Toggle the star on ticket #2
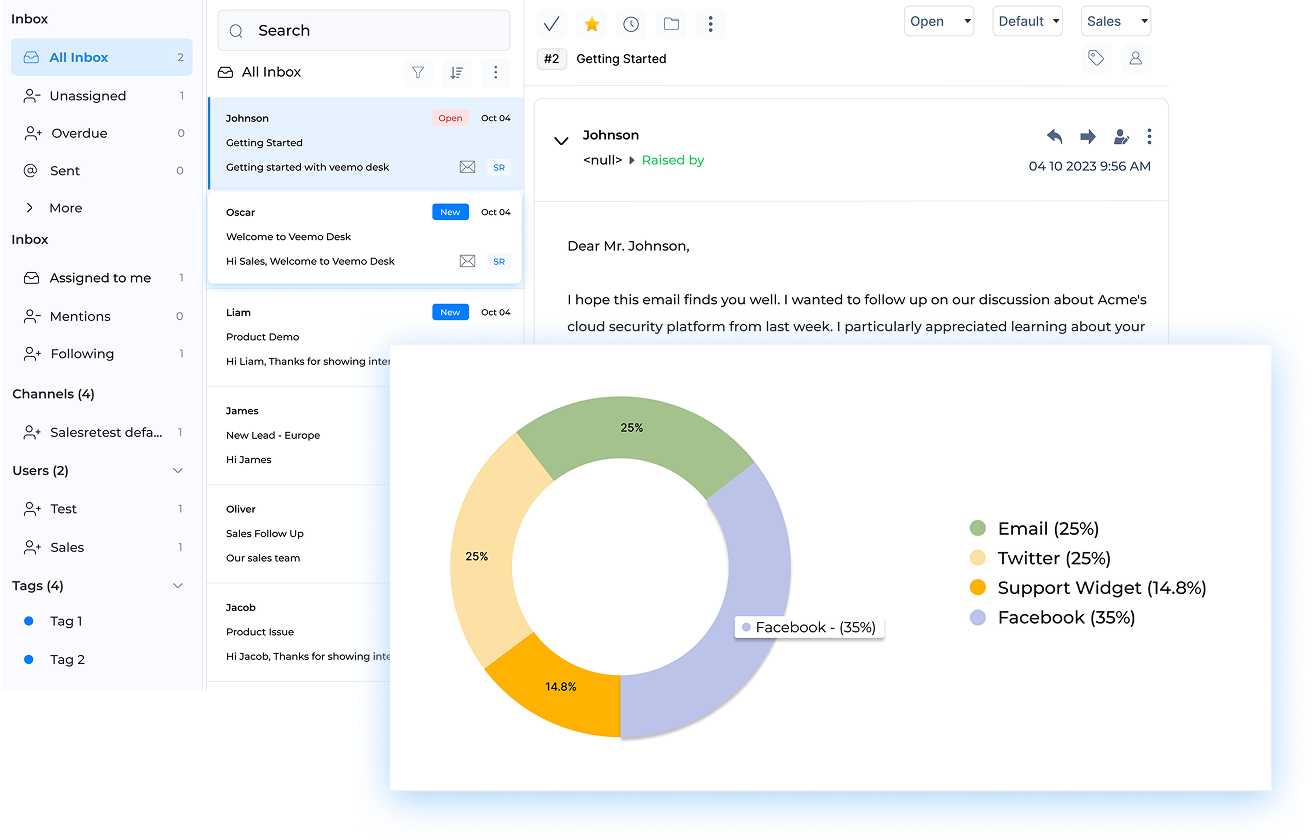The height and width of the screenshot is (840, 1312). 592,23
